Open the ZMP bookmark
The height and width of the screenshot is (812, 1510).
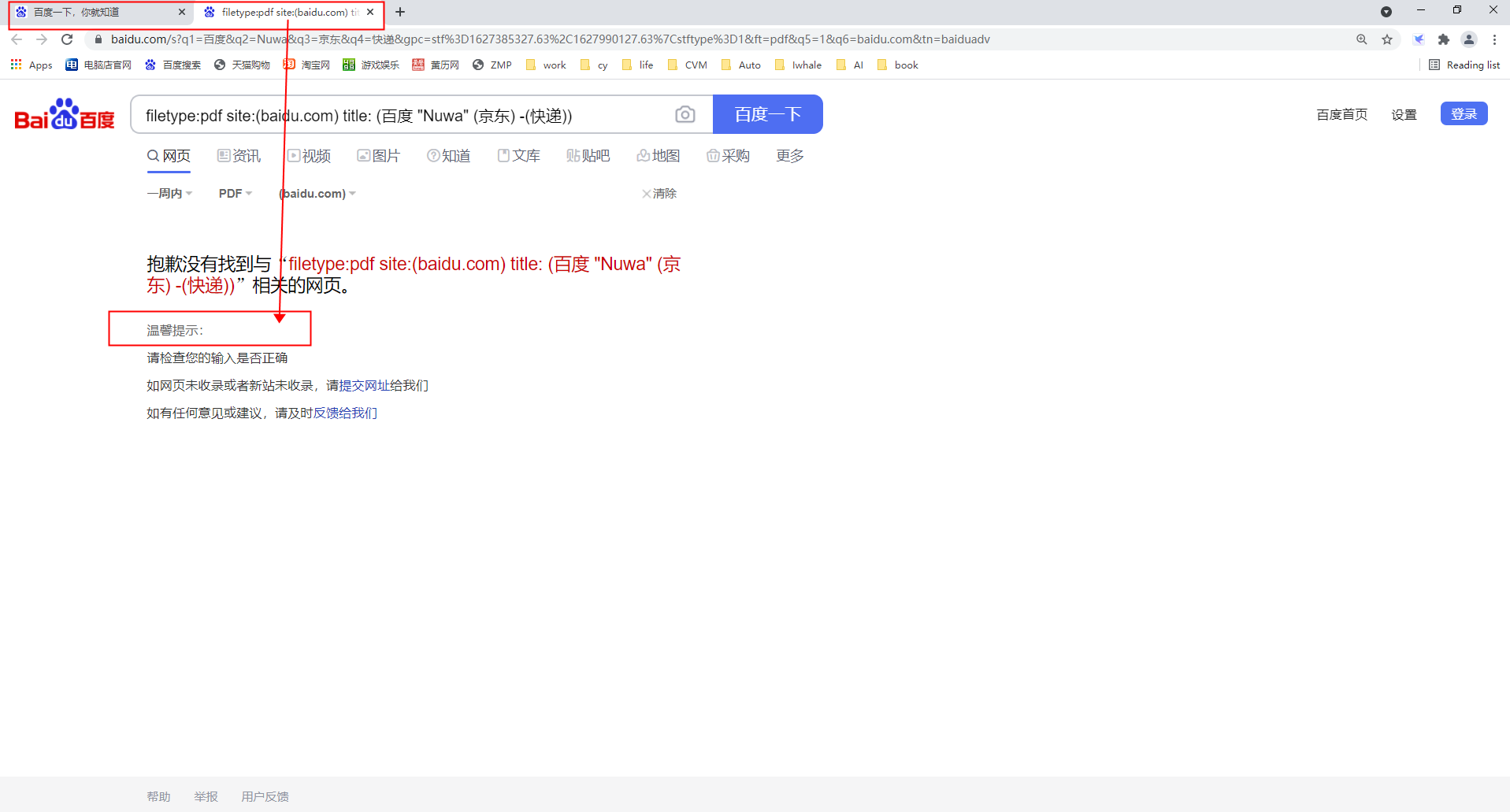tap(492, 65)
